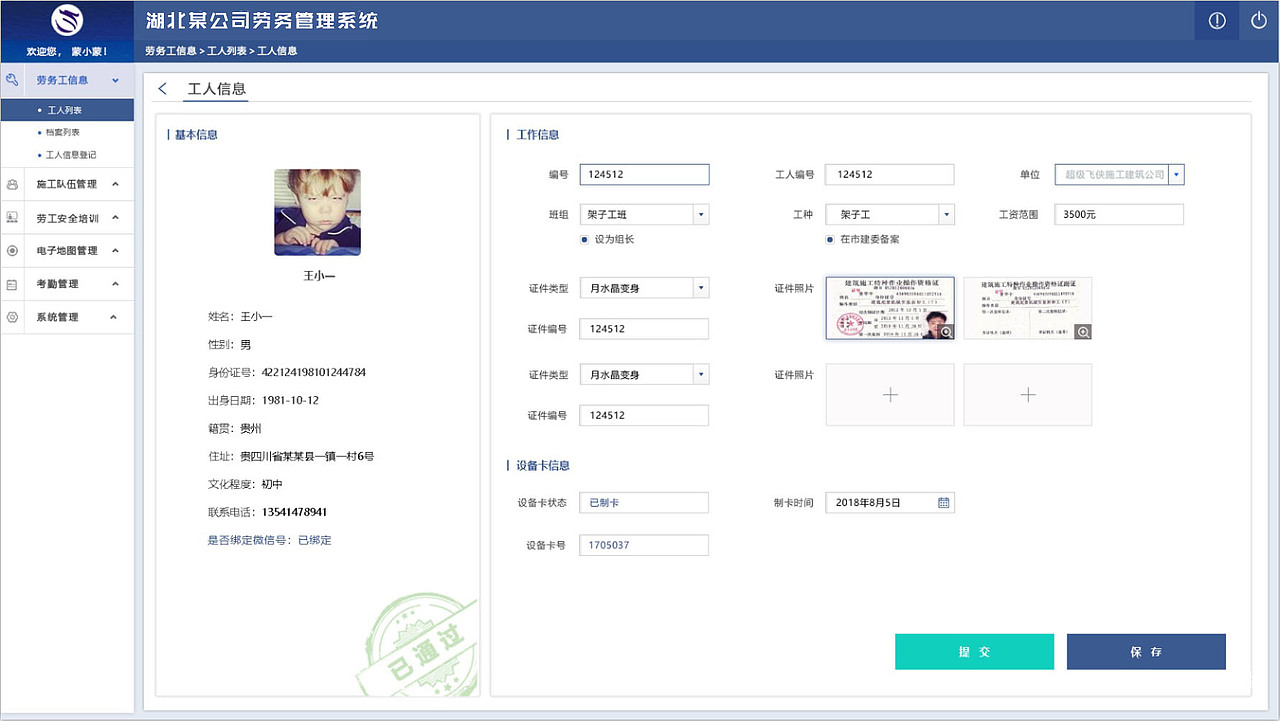Screen dimensions: 1280x721
Task: Open calendar icon in 制卡时间 field
Action: coord(943,502)
